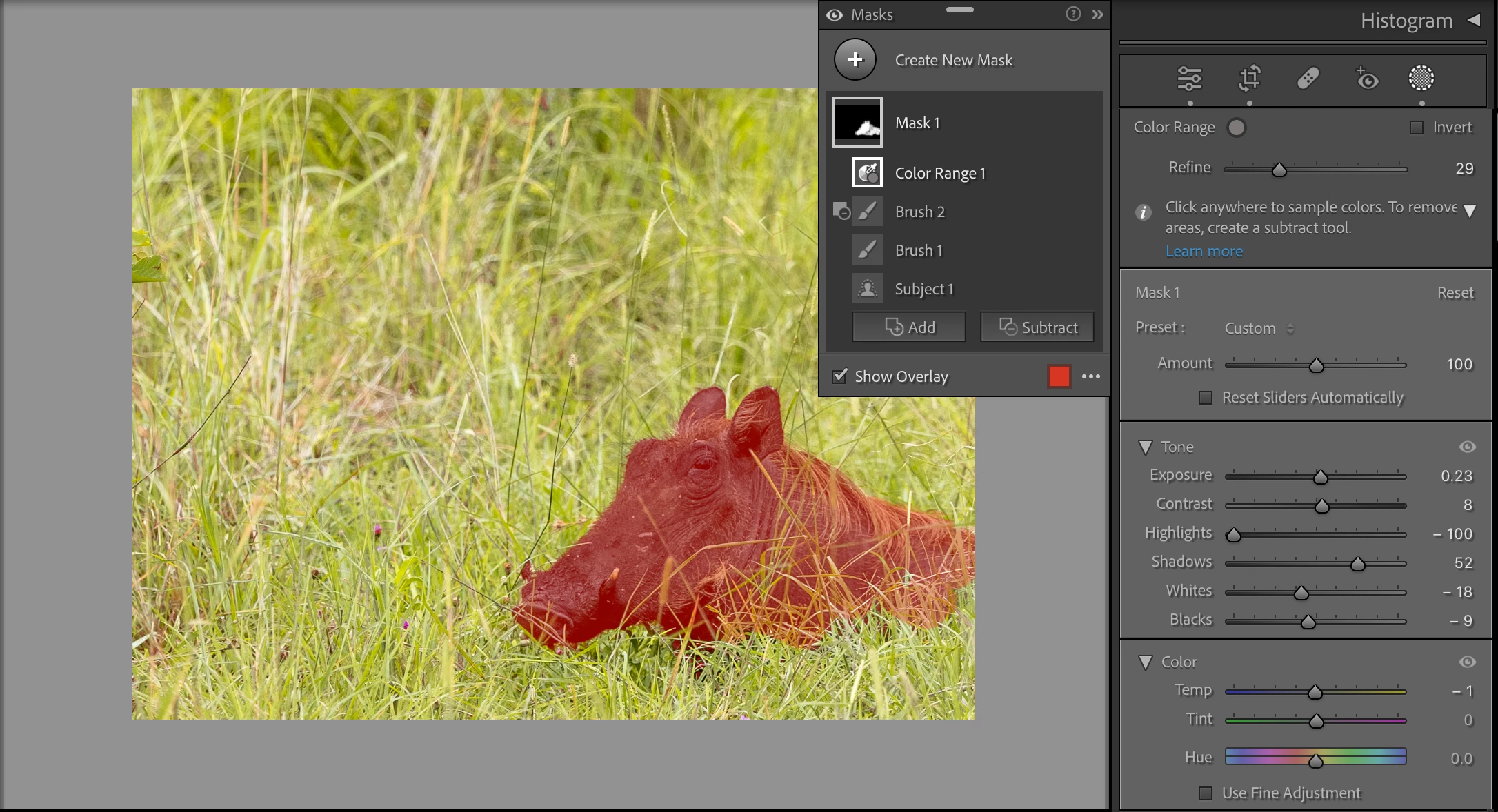Viewport: 1498px width, 812px height.
Task: Uncheck the Show Overlay checkbox
Action: [x=839, y=376]
